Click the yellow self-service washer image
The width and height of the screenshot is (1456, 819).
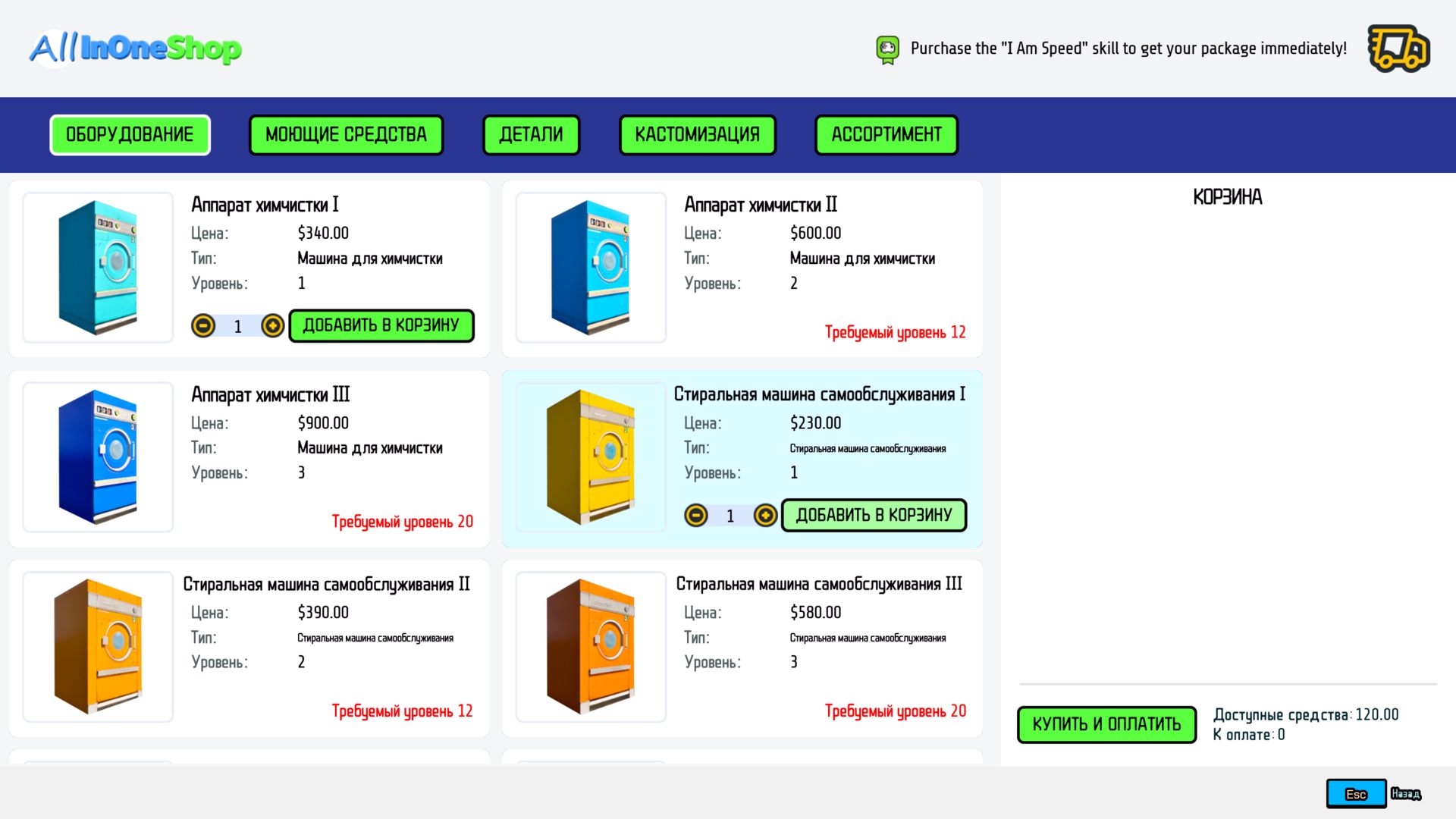tap(591, 457)
